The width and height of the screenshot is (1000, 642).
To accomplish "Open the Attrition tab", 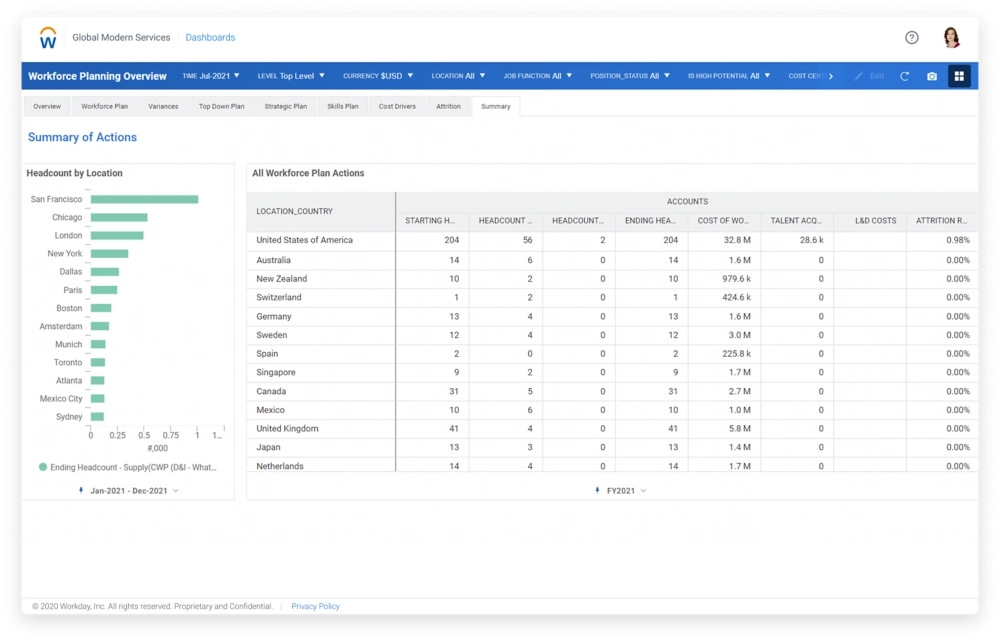I will (x=448, y=106).
